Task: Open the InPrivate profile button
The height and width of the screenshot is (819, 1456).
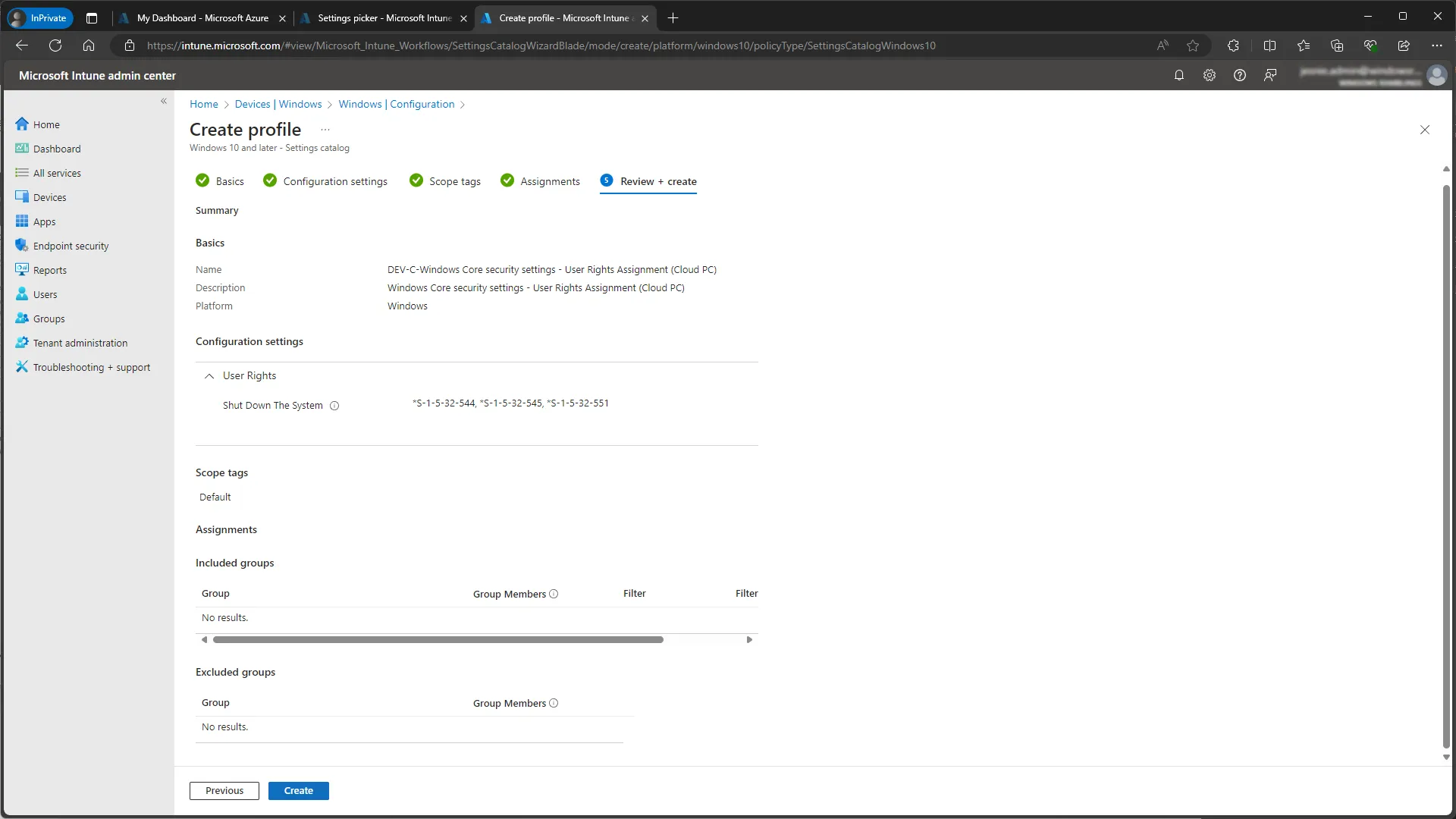Action: (x=40, y=17)
